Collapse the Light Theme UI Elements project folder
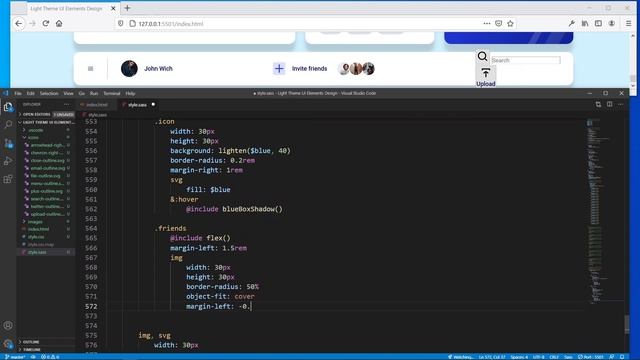 (x=46, y=122)
